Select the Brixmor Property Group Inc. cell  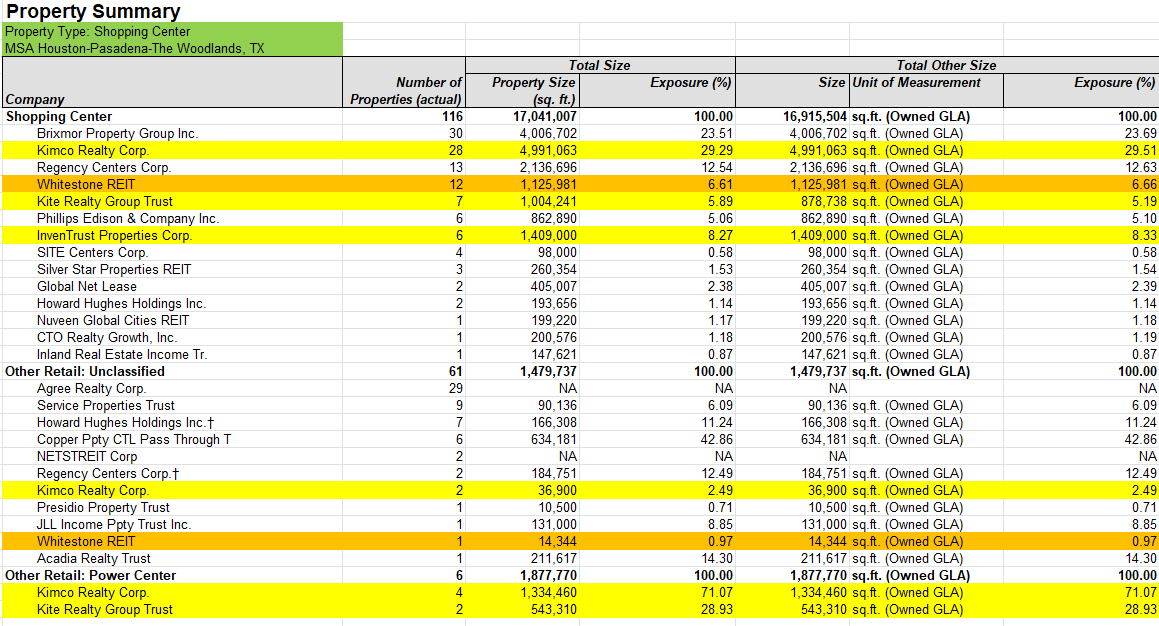pyautogui.click(x=117, y=134)
